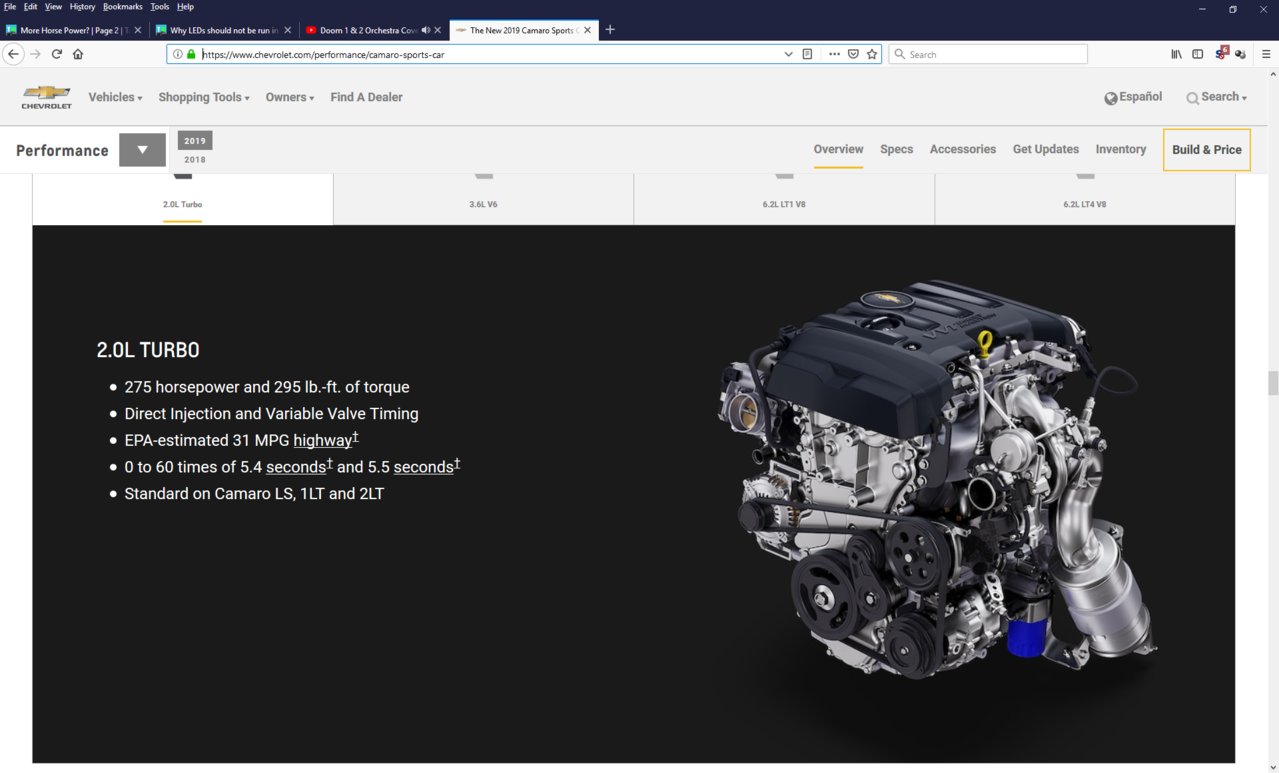Select the 2019 model year

point(195,141)
